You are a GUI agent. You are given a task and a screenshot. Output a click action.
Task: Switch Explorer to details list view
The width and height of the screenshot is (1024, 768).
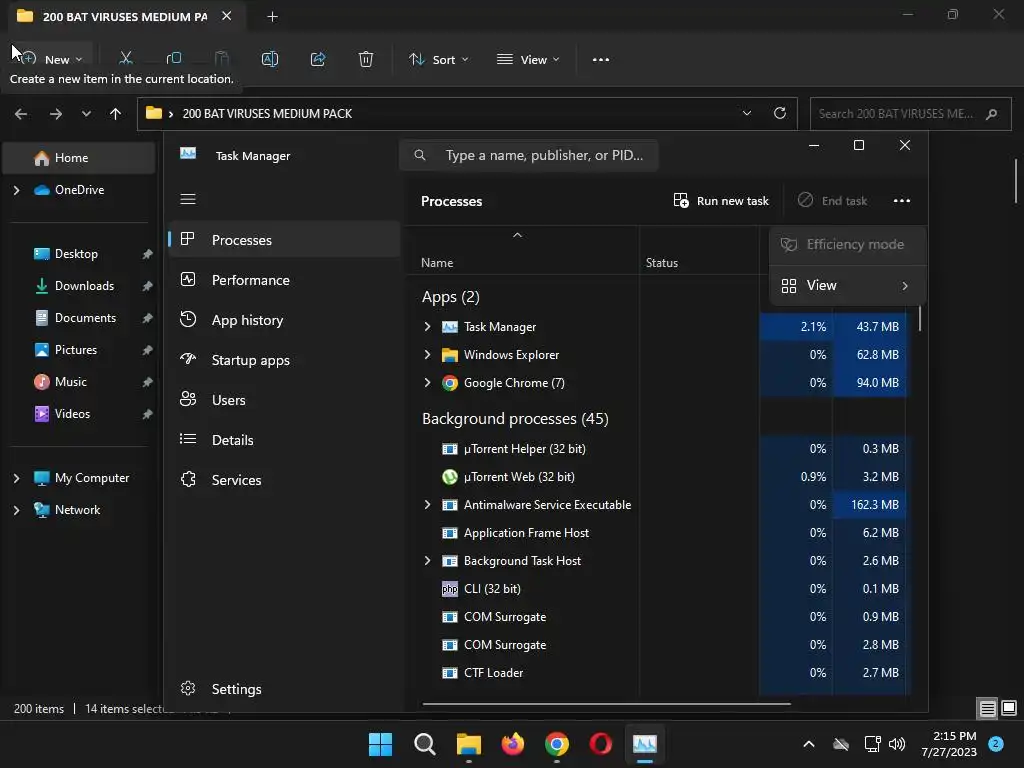tap(987, 708)
